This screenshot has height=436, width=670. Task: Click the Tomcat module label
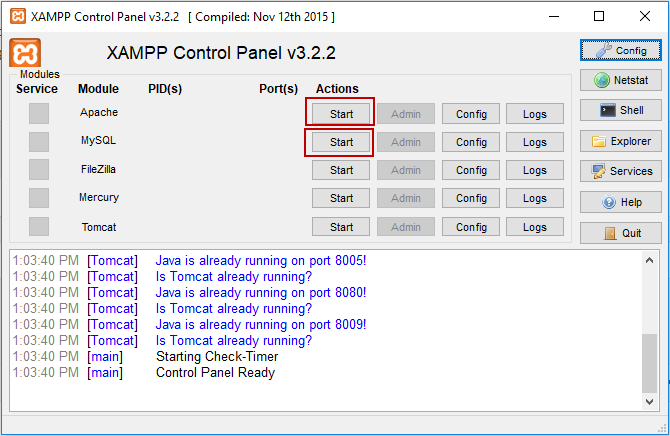coord(99,227)
